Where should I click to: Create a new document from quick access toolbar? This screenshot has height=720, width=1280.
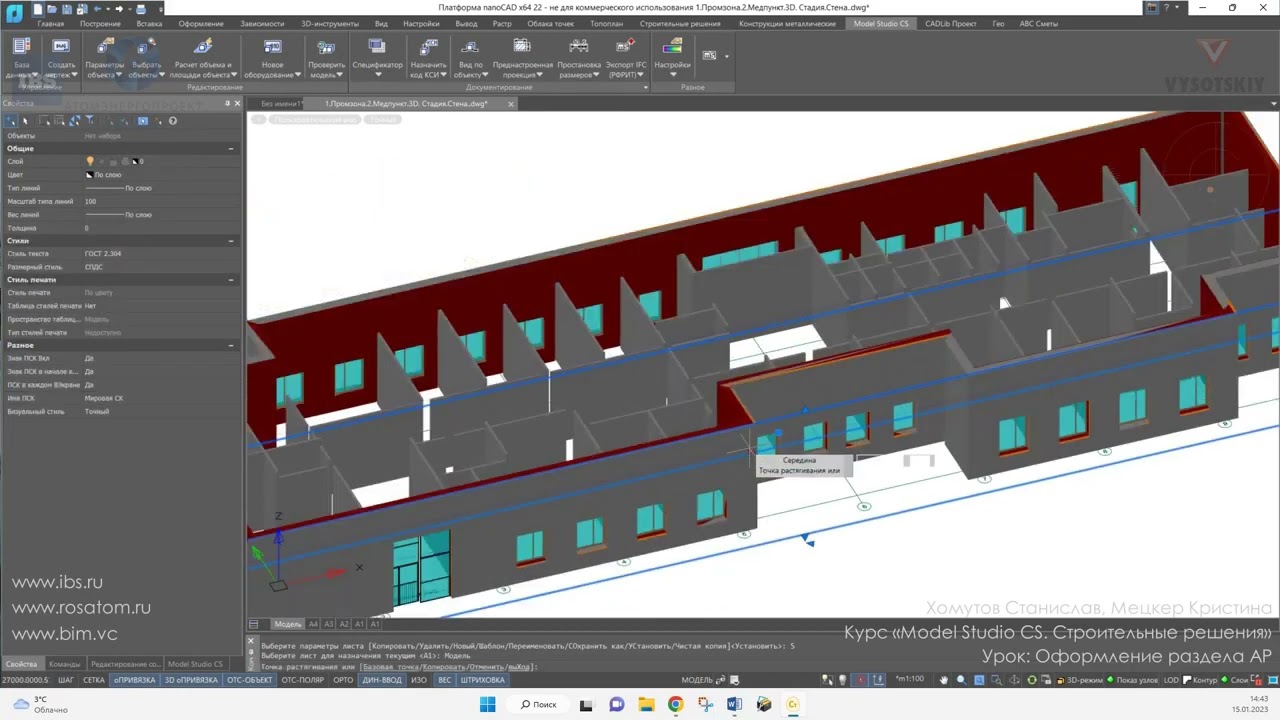(38, 9)
